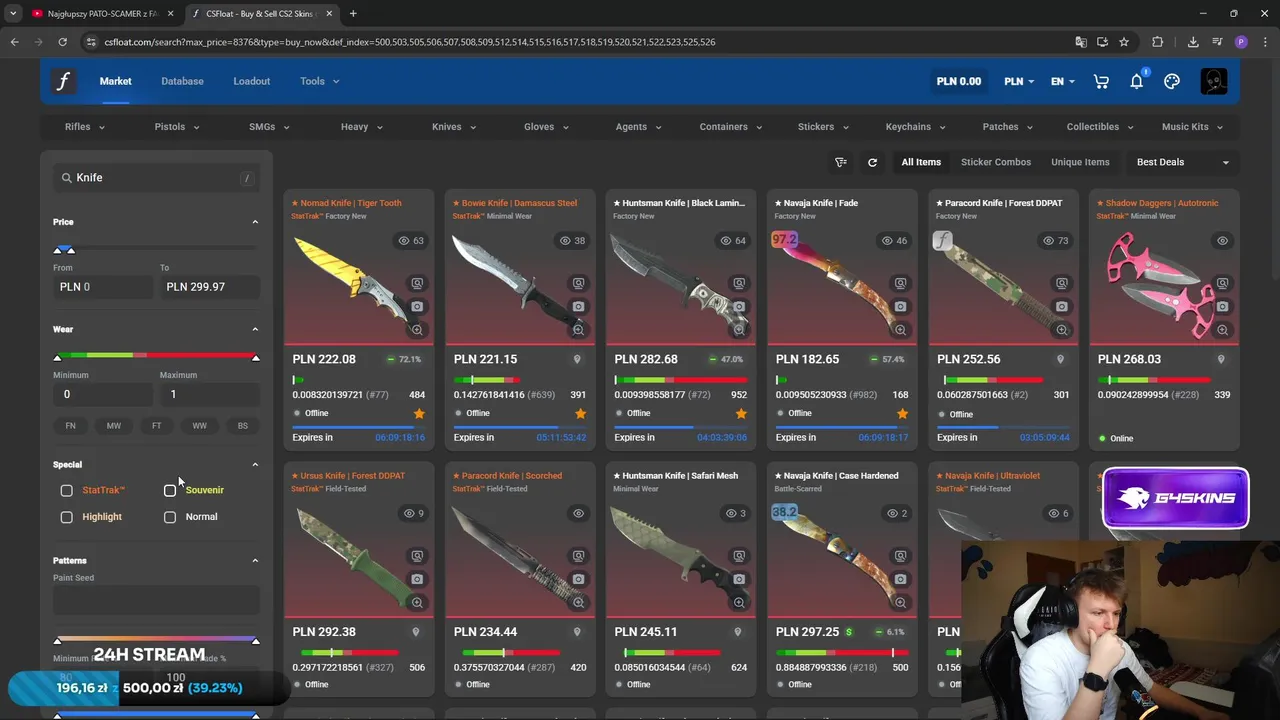Adjust the Price range slider handle
1280x720 pixels.
click(70, 250)
